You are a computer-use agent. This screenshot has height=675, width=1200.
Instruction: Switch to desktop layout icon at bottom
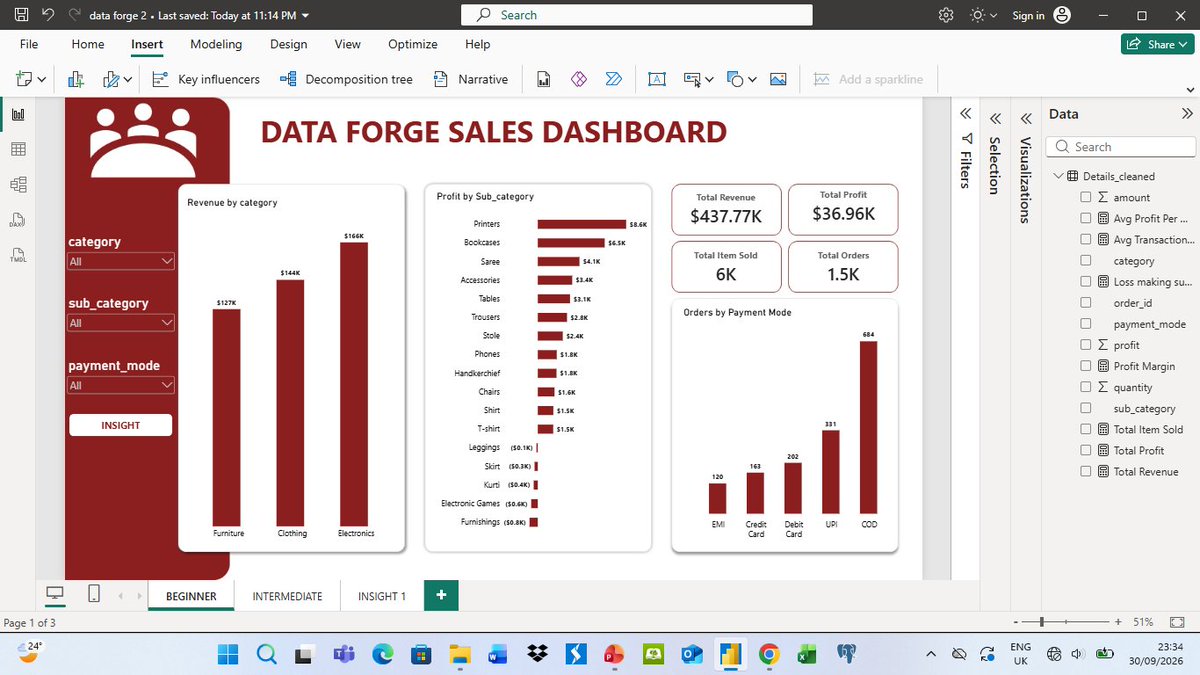[55, 594]
